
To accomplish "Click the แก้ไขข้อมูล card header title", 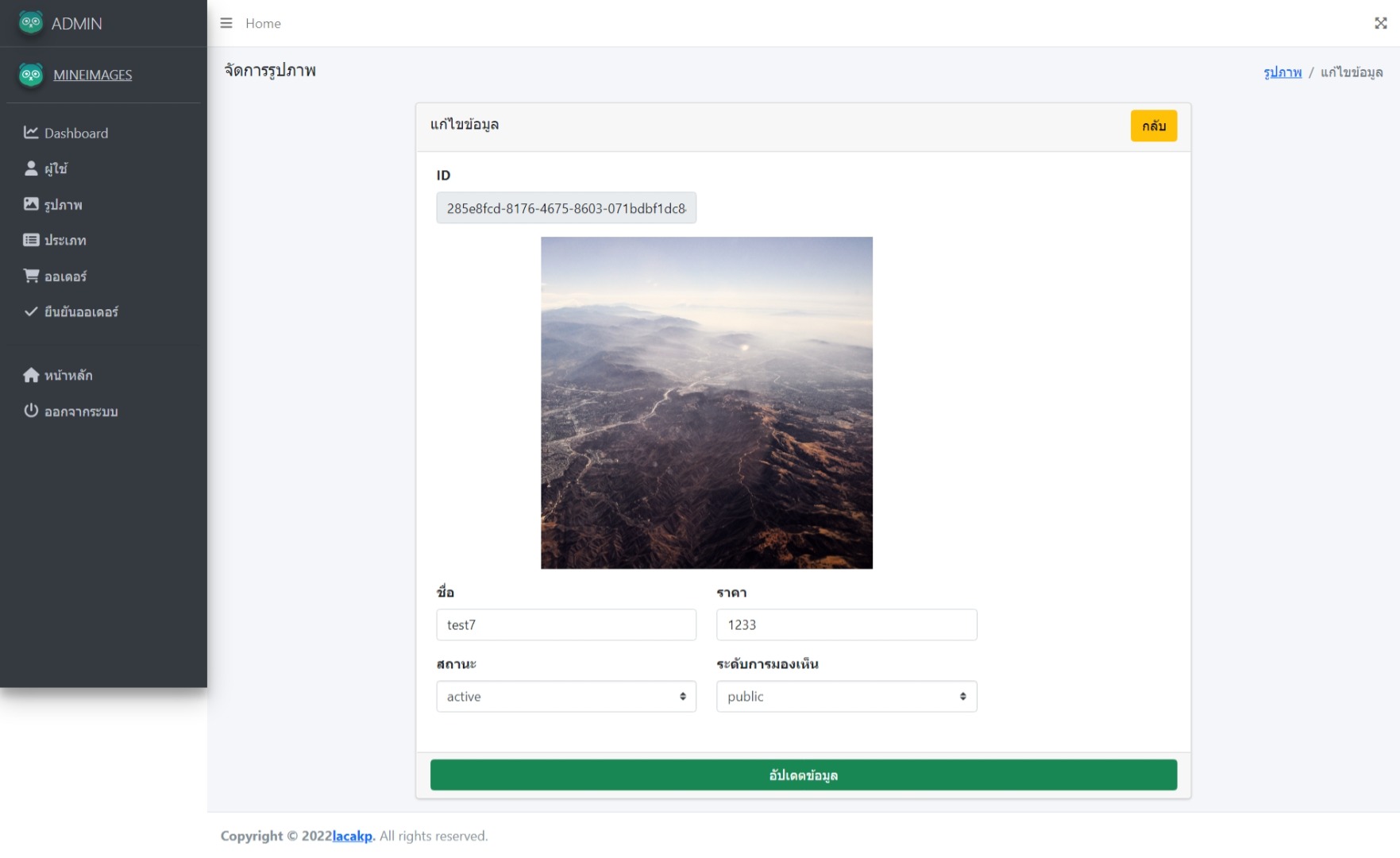I will pos(465,125).
